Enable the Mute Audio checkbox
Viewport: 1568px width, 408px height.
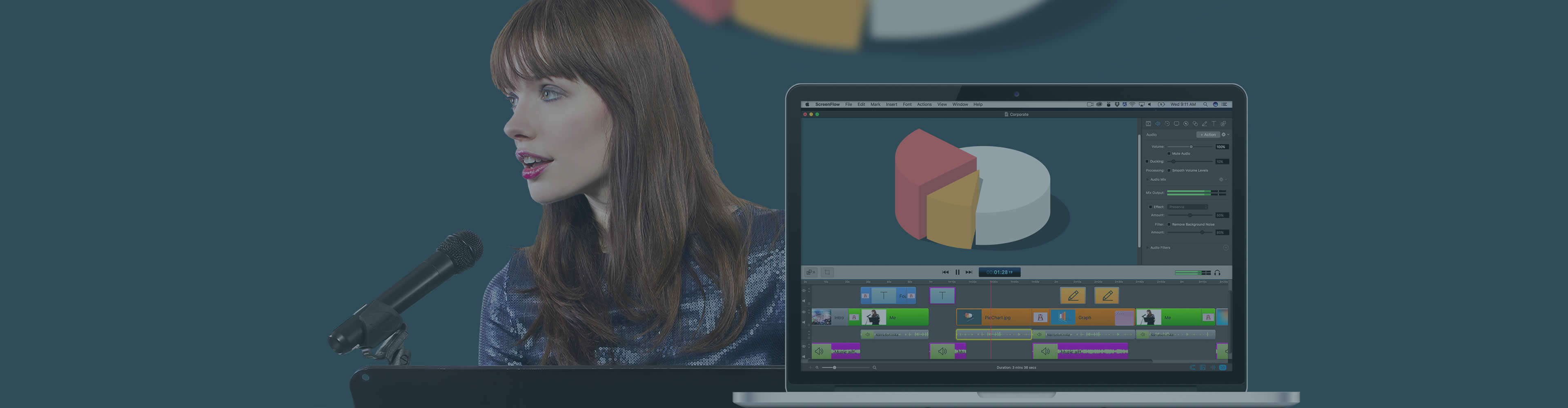tap(1169, 153)
